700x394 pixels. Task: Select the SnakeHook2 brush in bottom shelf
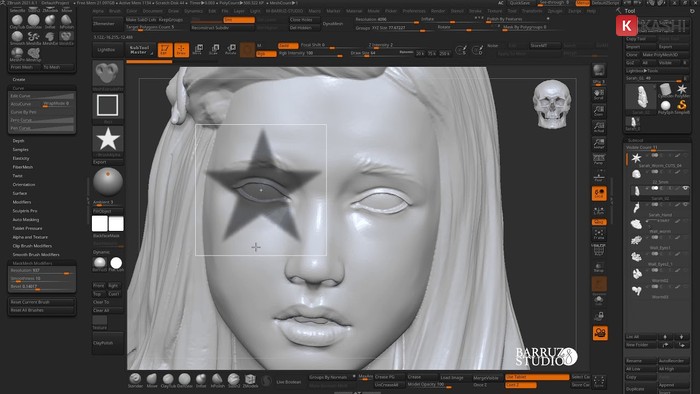click(233, 380)
